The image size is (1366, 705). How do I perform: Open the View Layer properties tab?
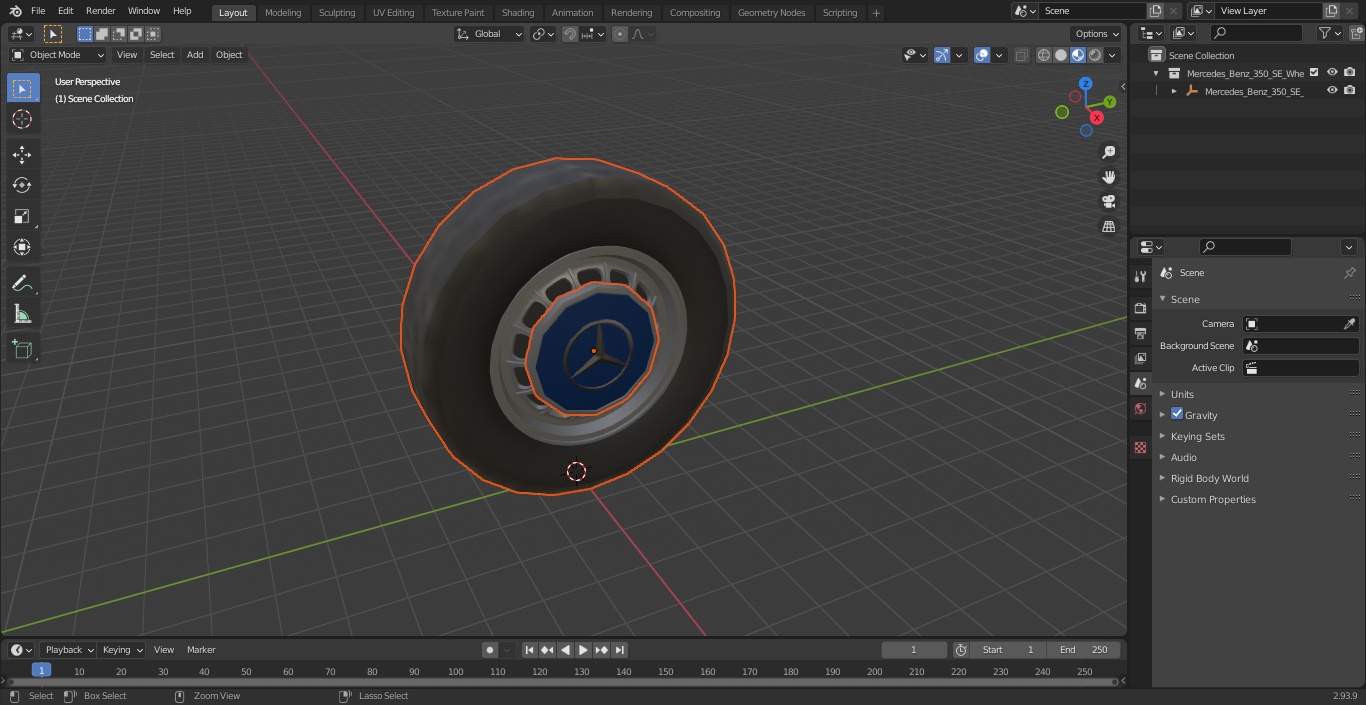[x=1140, y=358]
